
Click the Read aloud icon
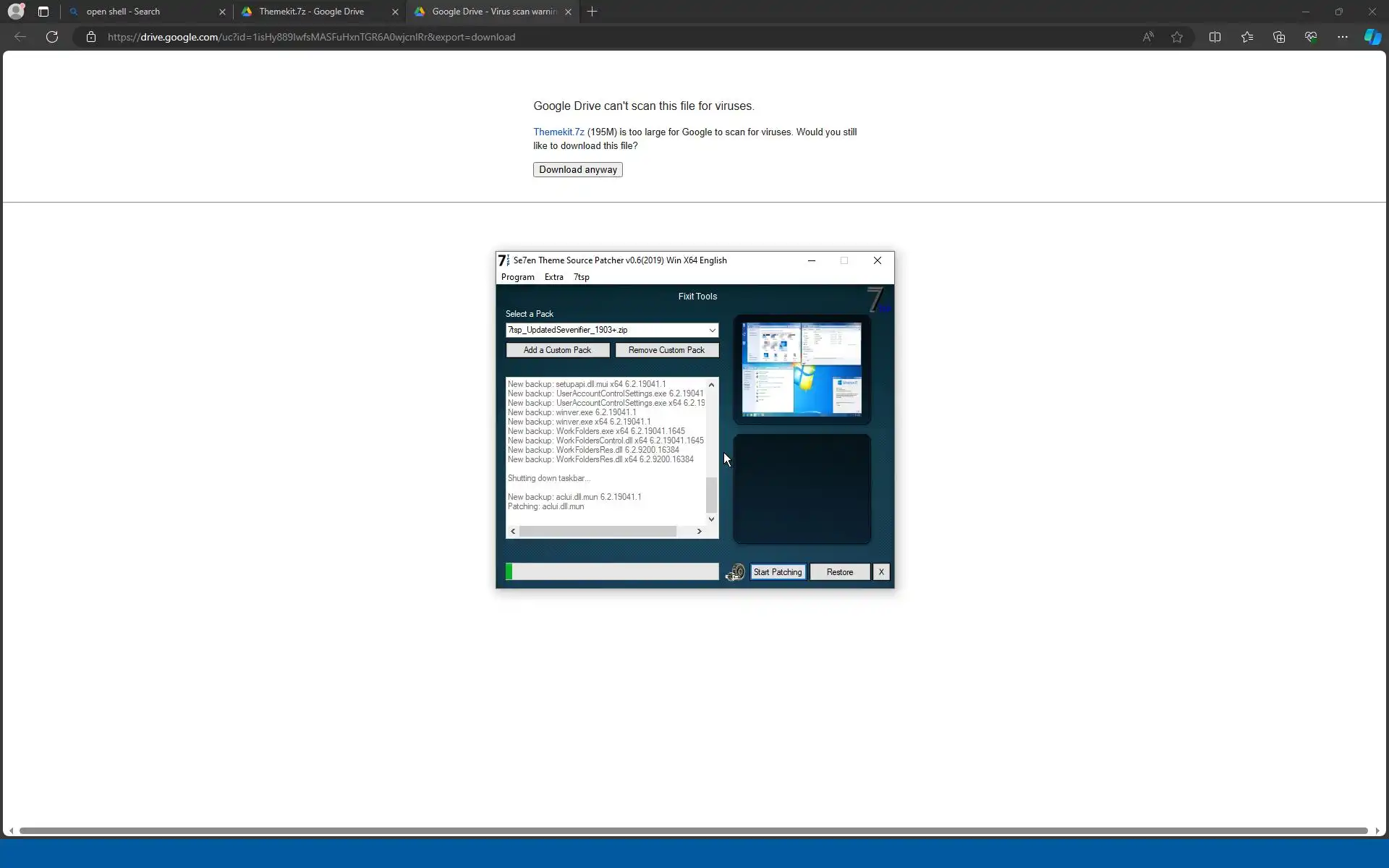[1148, 37]
